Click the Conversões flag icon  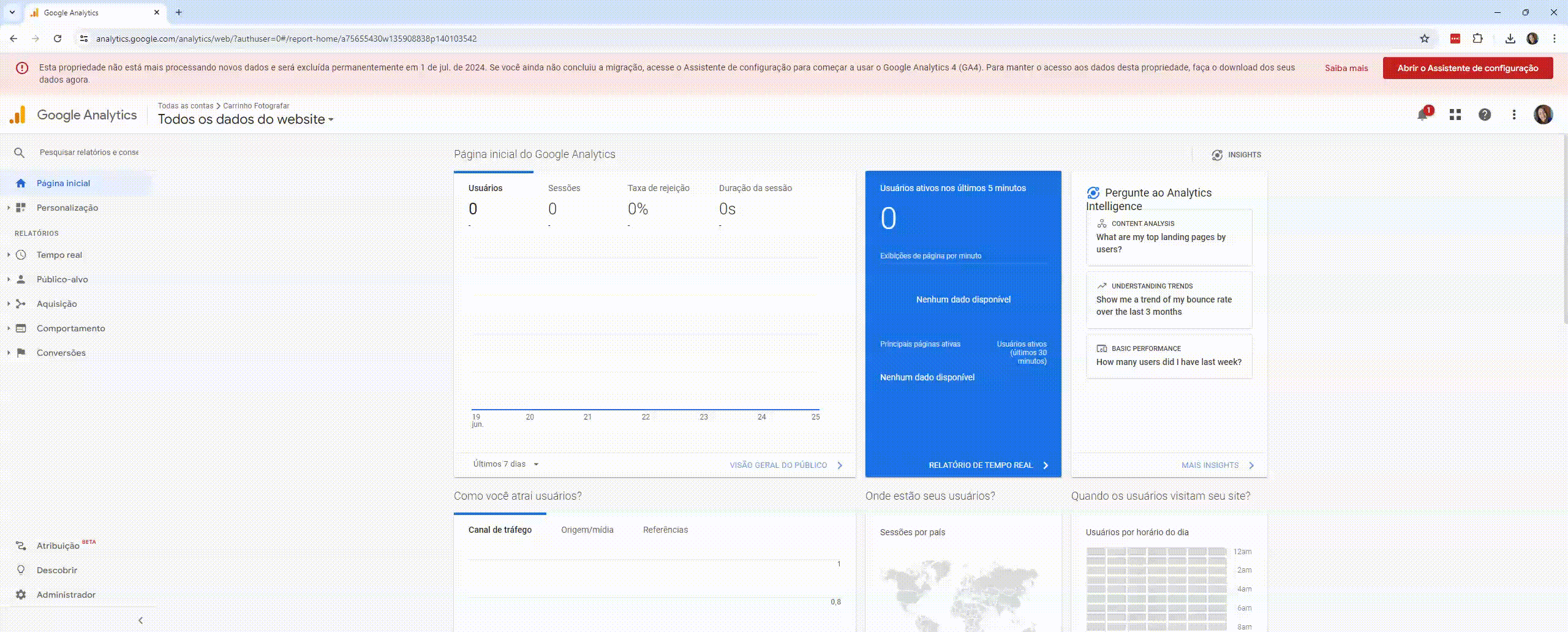tap(21, 353)
